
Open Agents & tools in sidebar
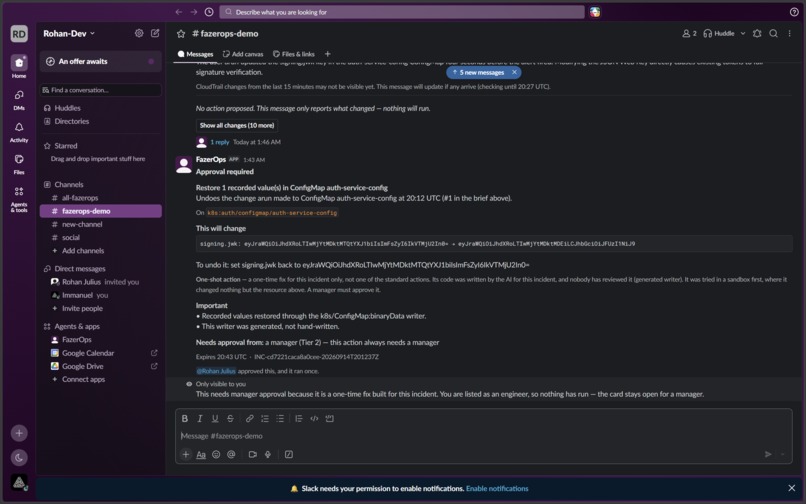[19, 199]
